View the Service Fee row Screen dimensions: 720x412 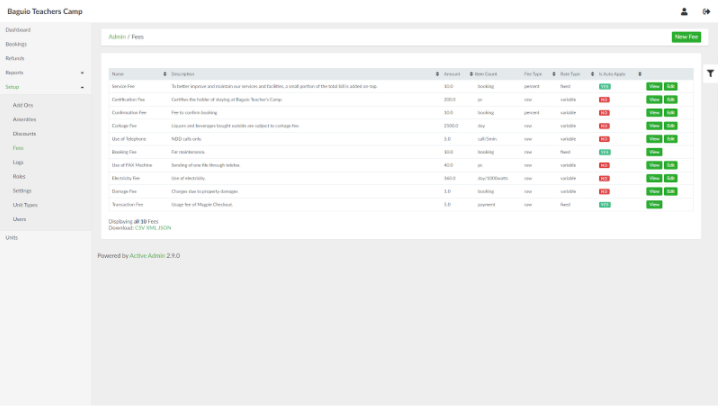(x=653, y=87)
